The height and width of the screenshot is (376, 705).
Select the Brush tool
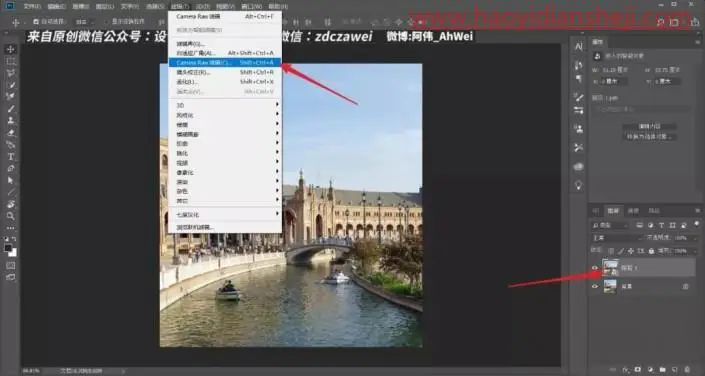(x=11, y=108)
